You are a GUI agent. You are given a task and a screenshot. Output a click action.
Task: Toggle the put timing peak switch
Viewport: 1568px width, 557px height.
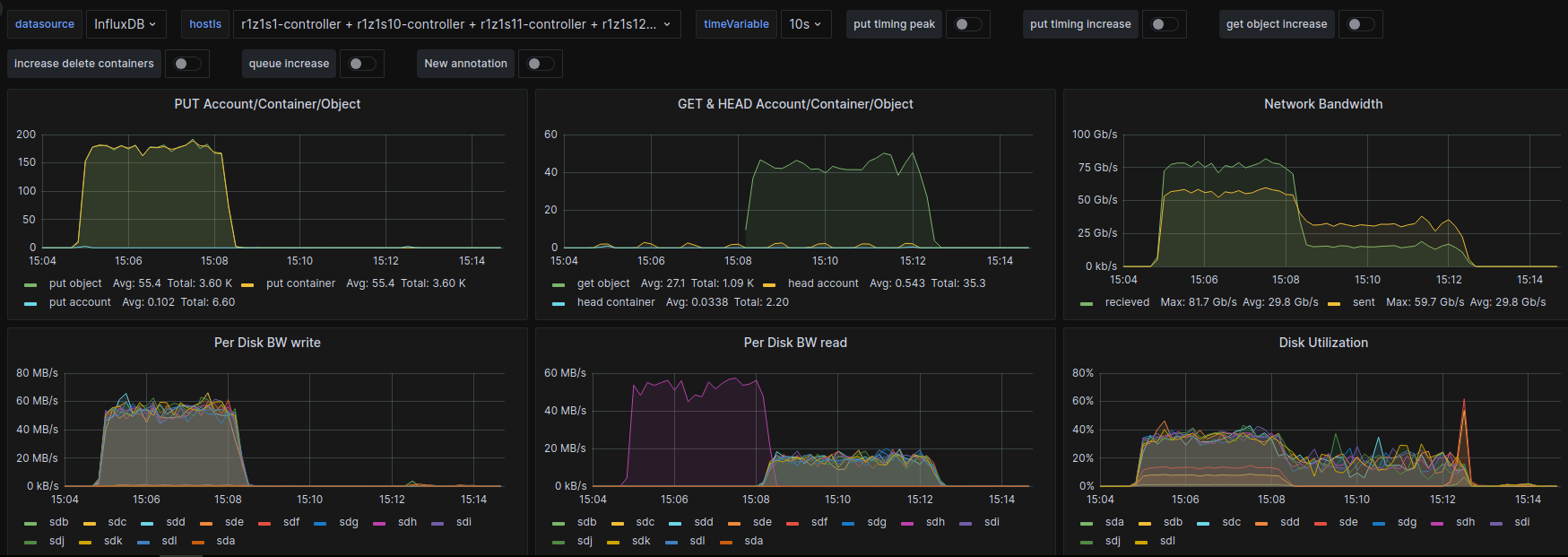pos(966,24)
